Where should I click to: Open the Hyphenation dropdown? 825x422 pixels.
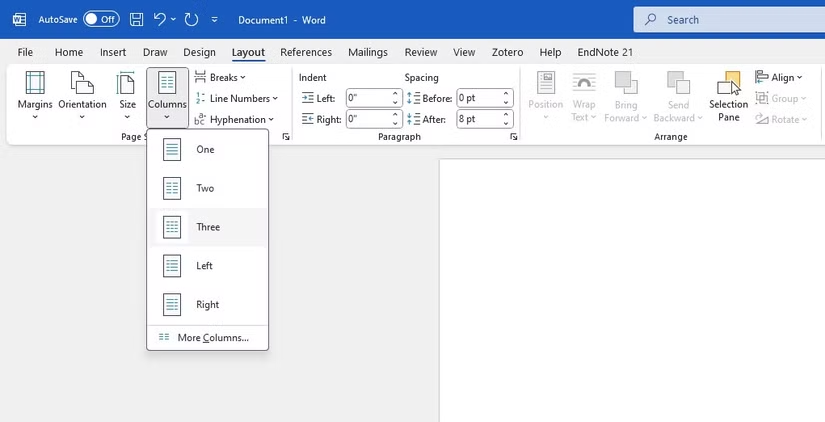pyautogui.click(x=234, y=119)
